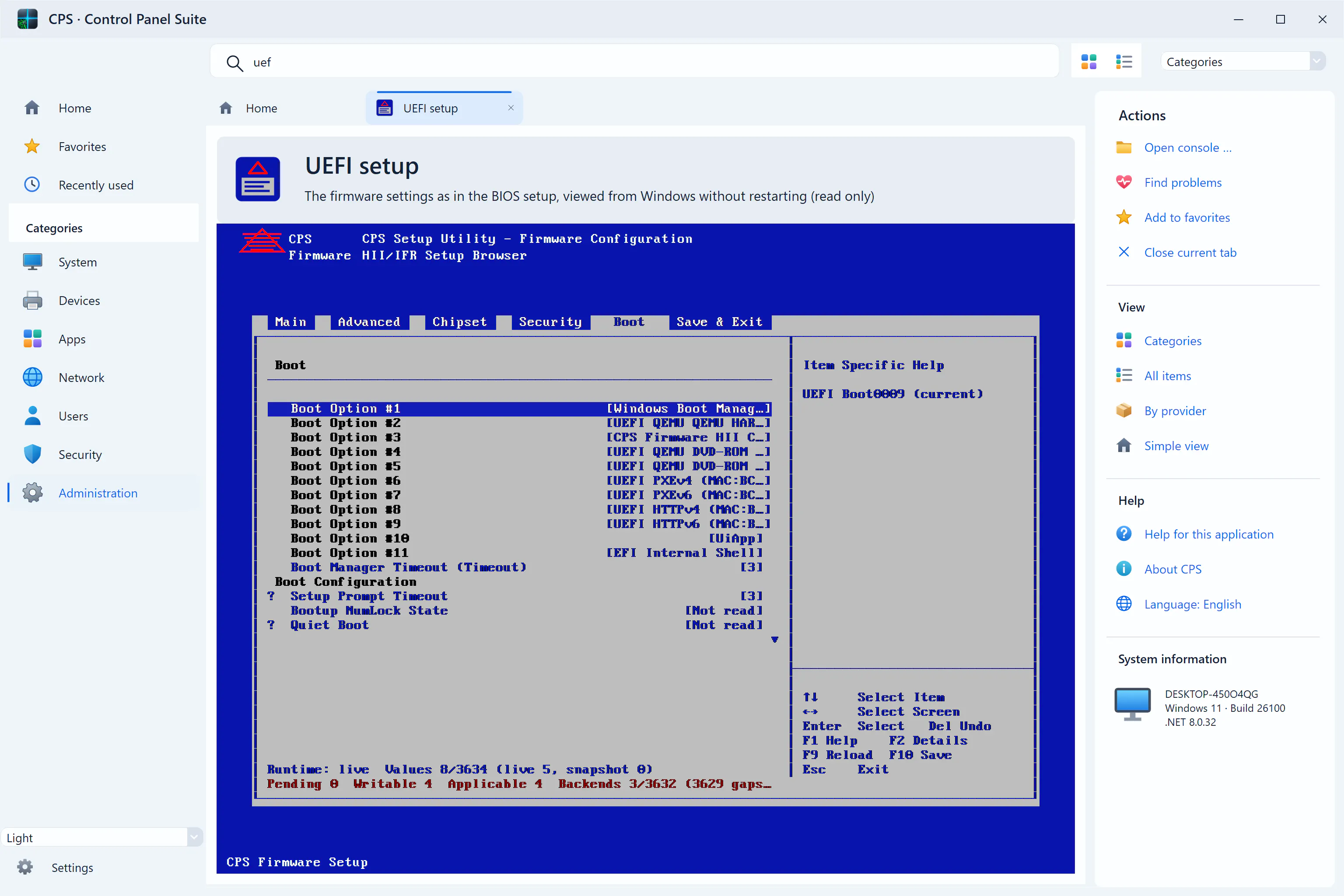This screenshot has height=896, width=1344.
Task: Click the System monitor icon in the sidebar
Action: (x=32, y=262)
